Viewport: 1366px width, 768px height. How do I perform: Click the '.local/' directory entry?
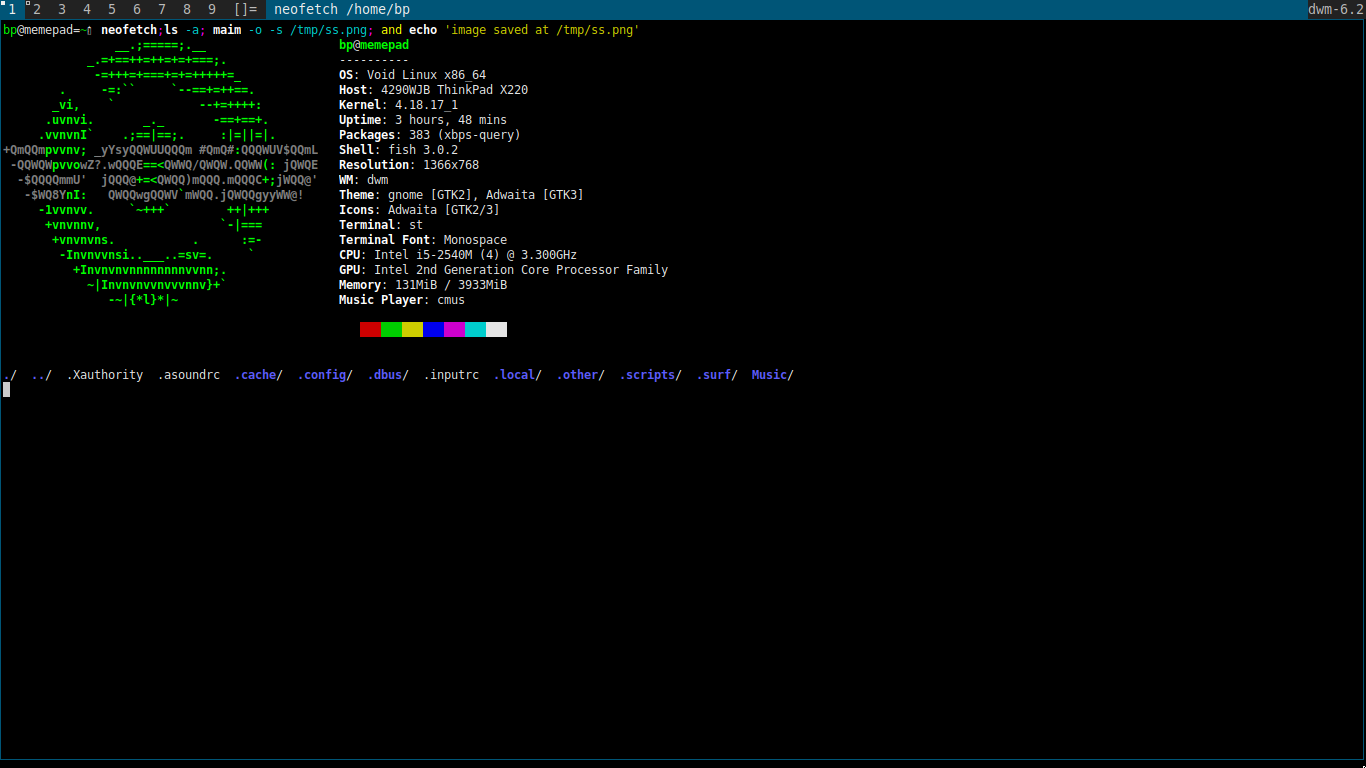coord(518,375)
